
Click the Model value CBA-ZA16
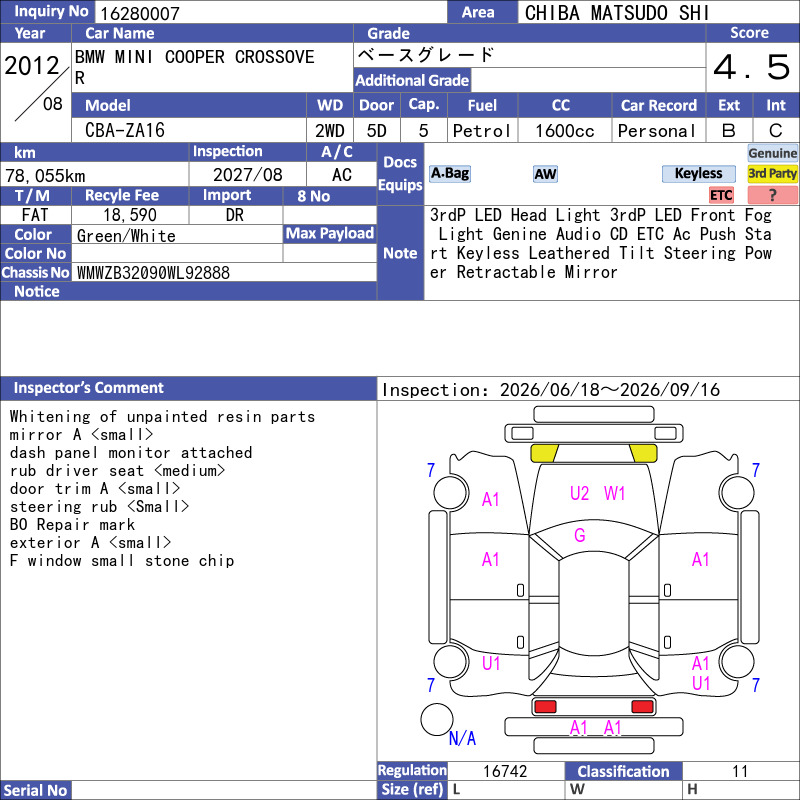pyautogui.click(x=125, y=131)
